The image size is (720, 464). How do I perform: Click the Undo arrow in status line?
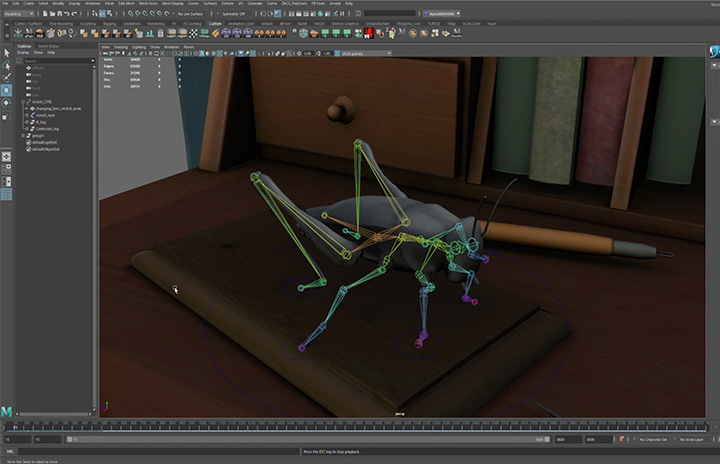[x=67, y=14]
